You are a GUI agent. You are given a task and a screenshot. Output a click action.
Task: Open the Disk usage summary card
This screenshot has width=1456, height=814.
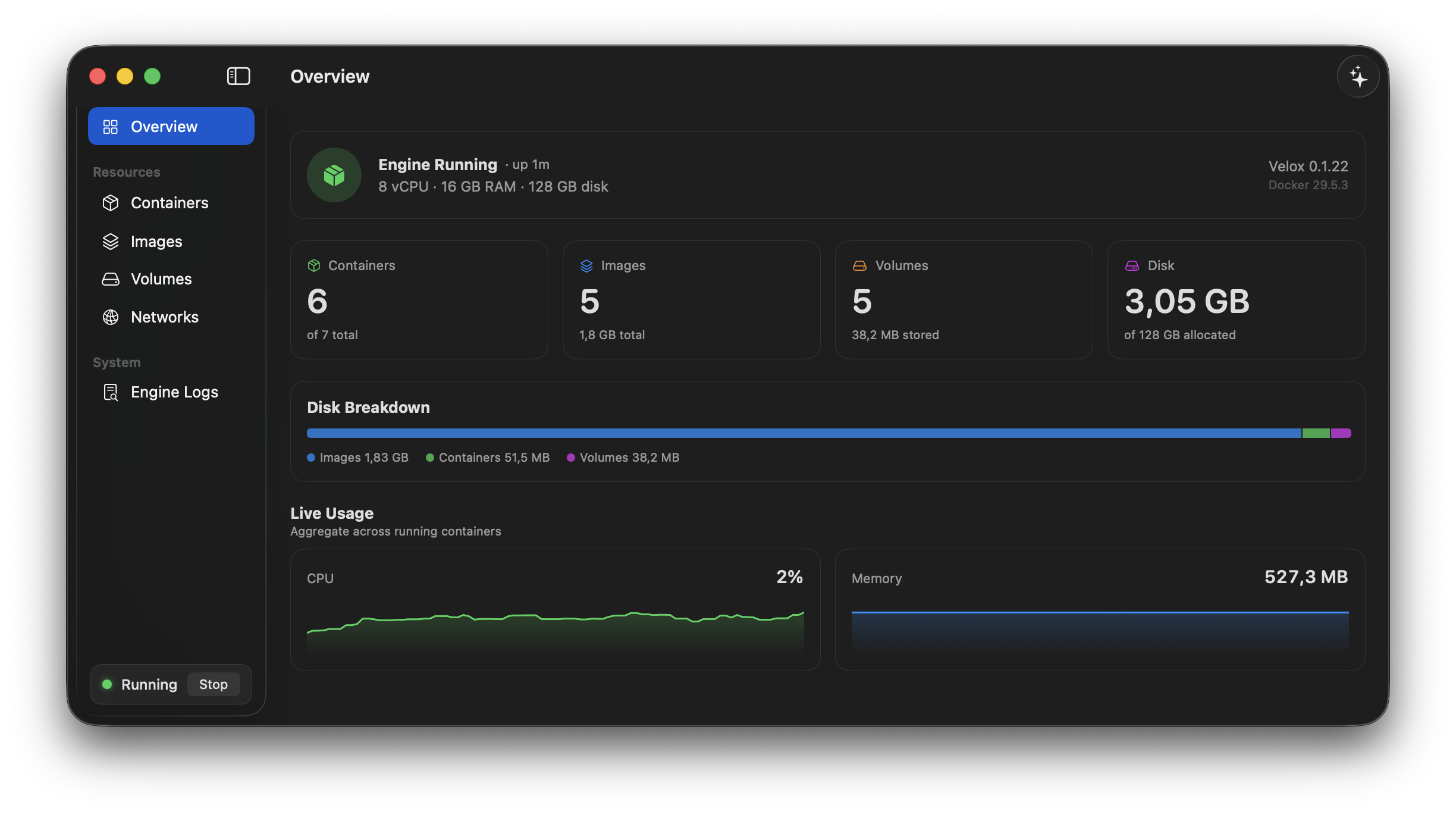pos(1236,299)
